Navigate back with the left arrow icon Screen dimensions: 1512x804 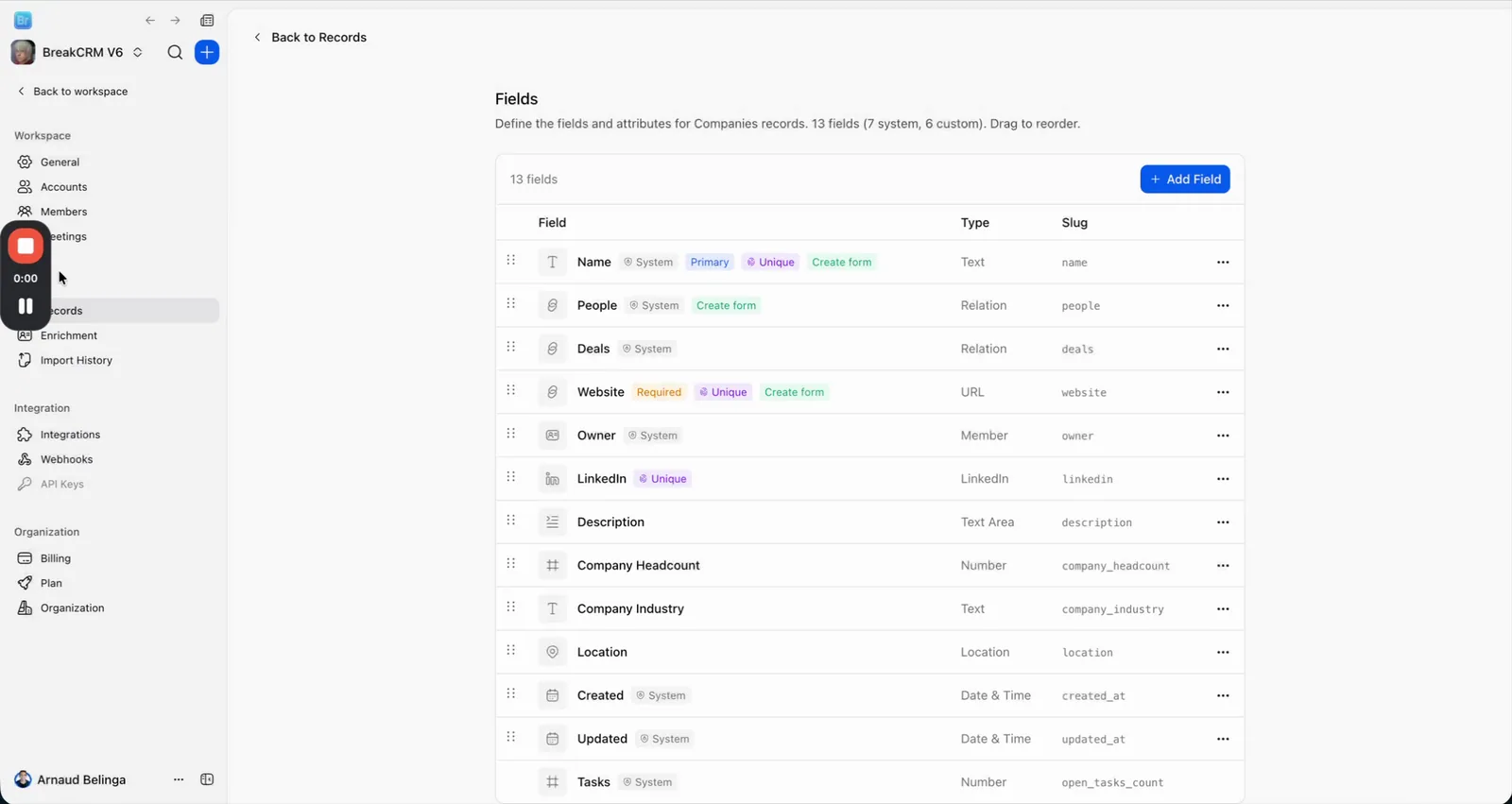pyautogui.click(x=150, y=20)
